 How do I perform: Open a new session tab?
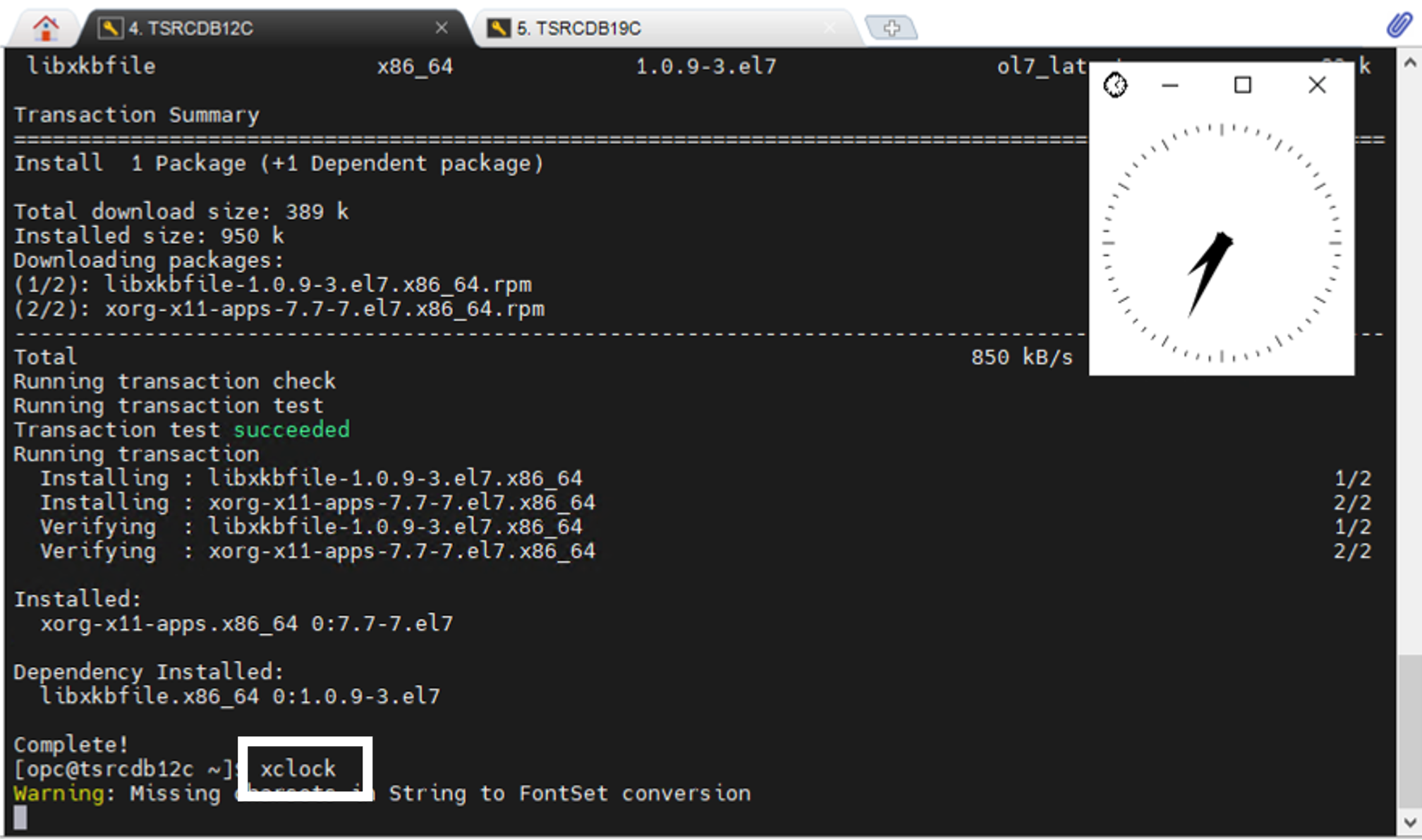coord(892,28)
